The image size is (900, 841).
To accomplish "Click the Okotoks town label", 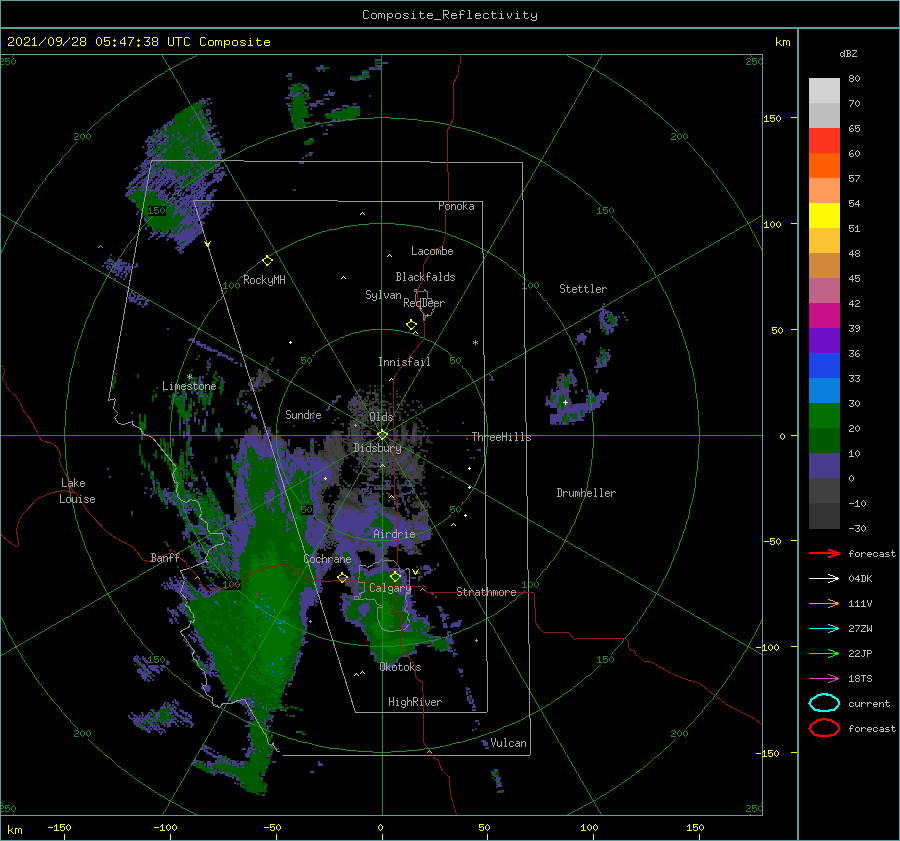I will coord(400,667).
